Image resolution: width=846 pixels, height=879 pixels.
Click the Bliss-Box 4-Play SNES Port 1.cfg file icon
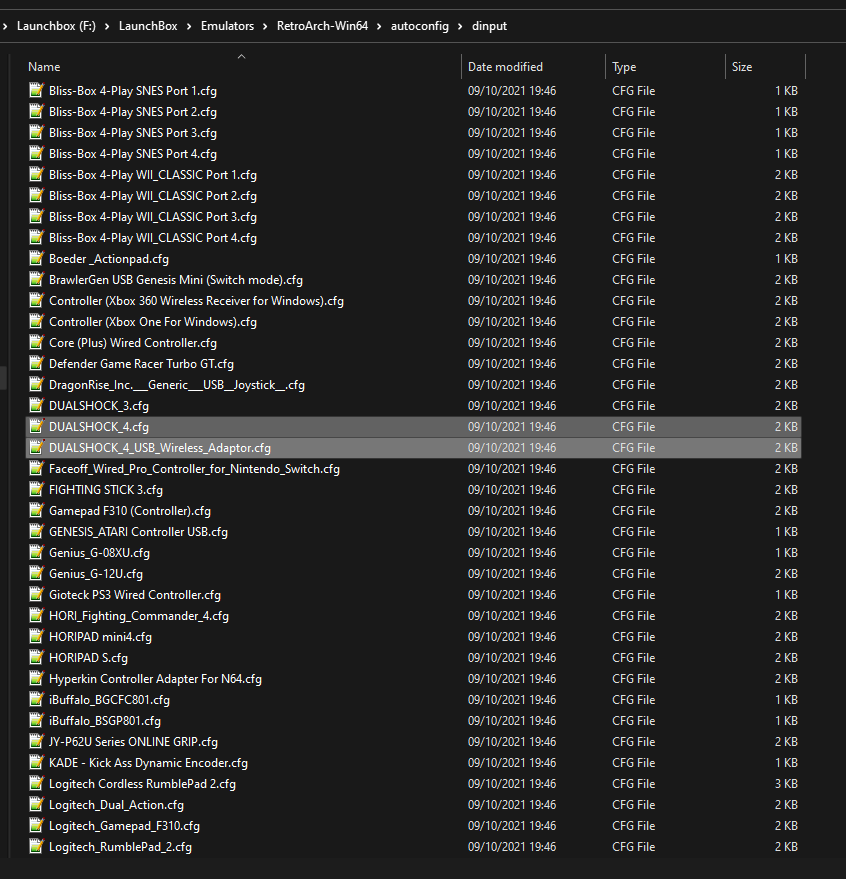coord(36,90)
